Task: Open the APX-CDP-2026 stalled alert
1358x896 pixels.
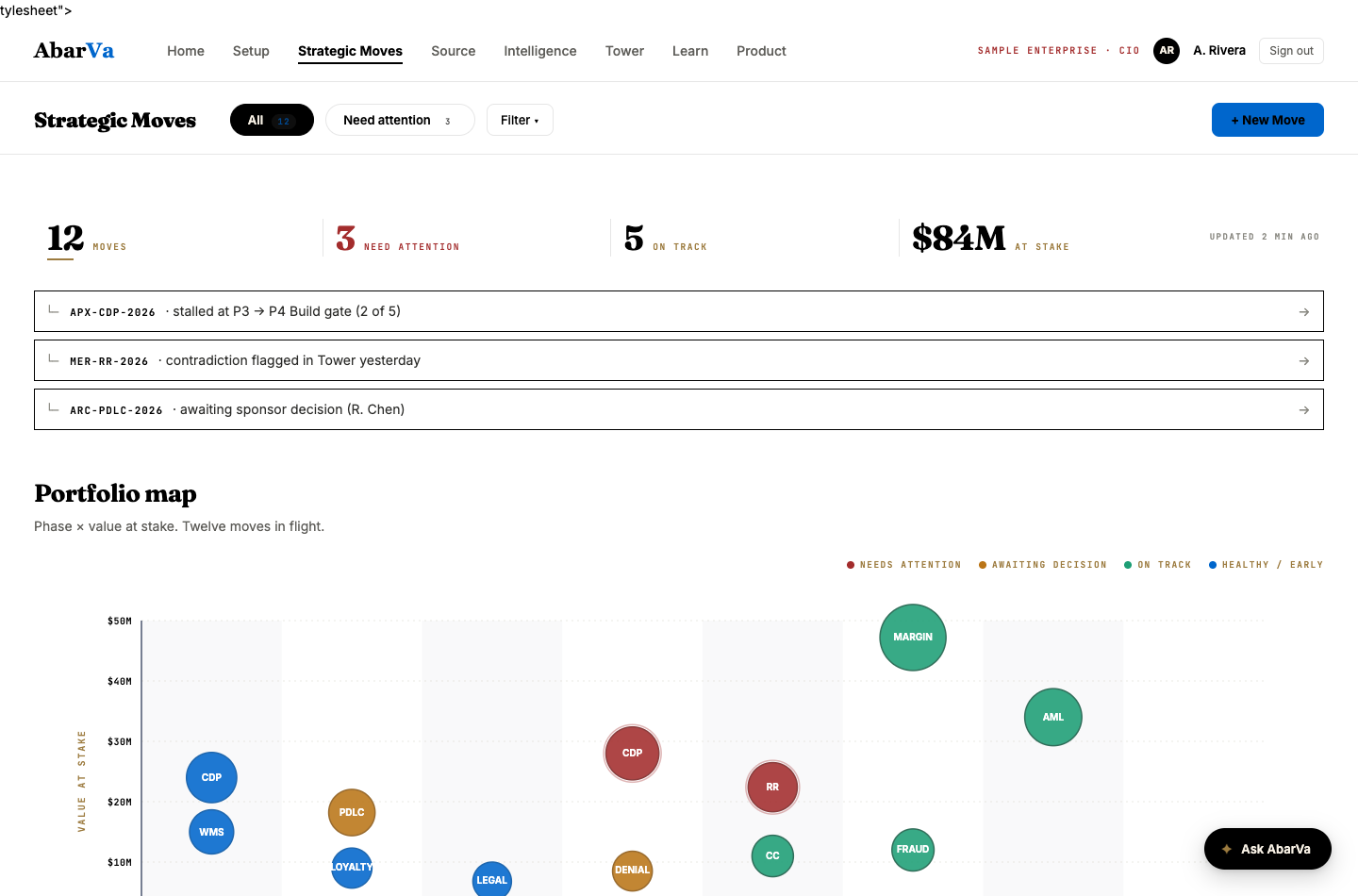Action: click(x=679, y=311)
